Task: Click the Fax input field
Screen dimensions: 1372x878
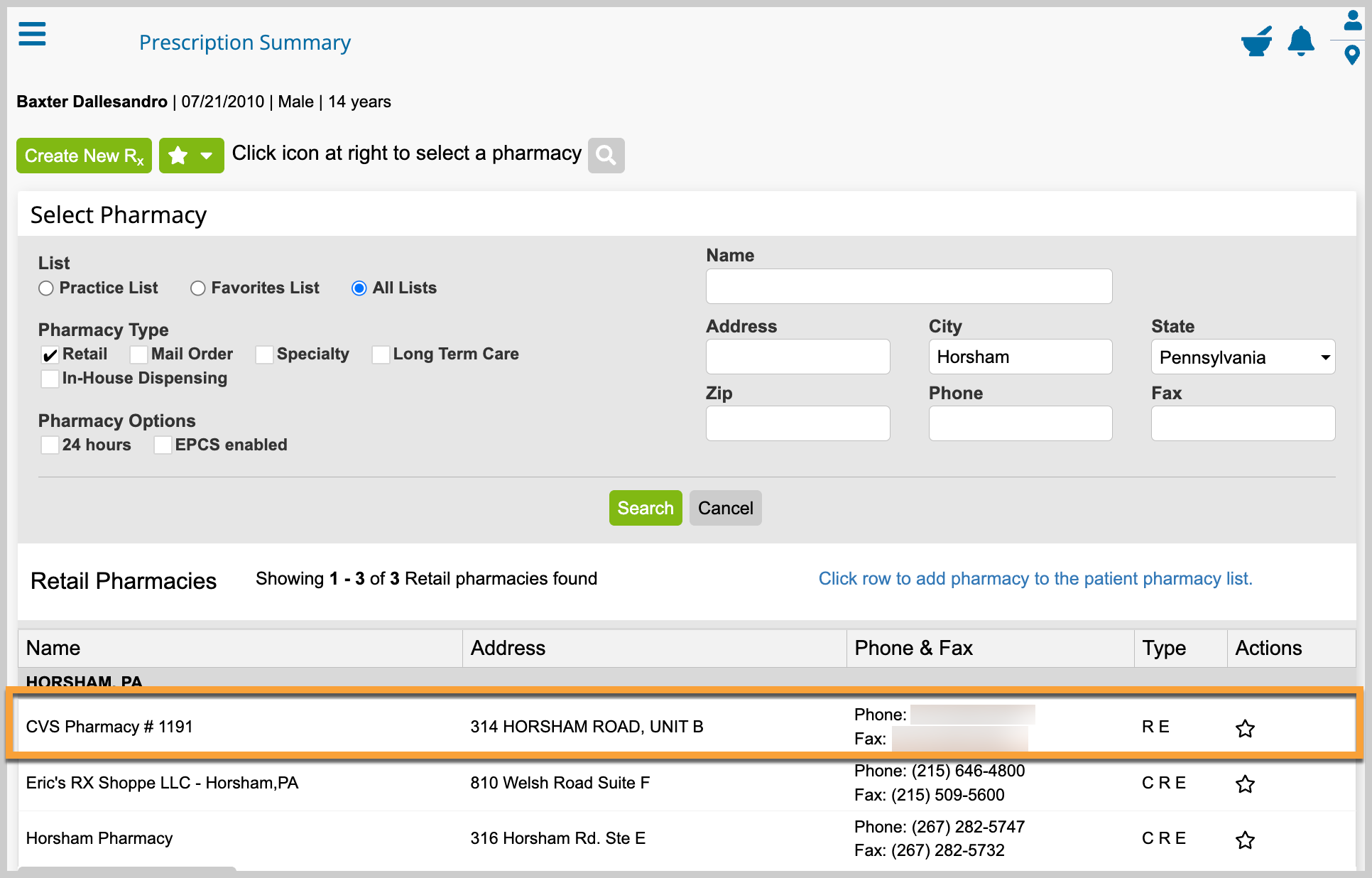Action: tap(1243, 423)
